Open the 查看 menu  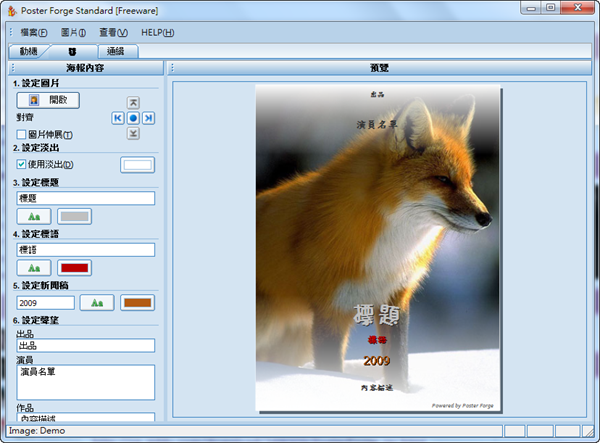pyautogui.click(x=114, y=33)
